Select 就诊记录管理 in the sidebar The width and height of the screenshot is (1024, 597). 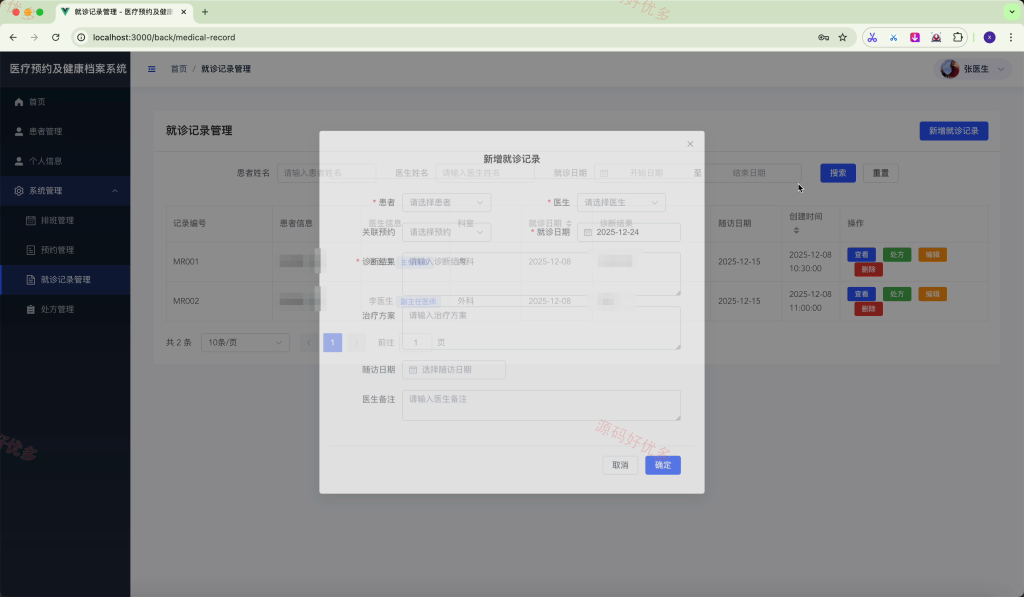pyautogui.click(x=65, y=280)
